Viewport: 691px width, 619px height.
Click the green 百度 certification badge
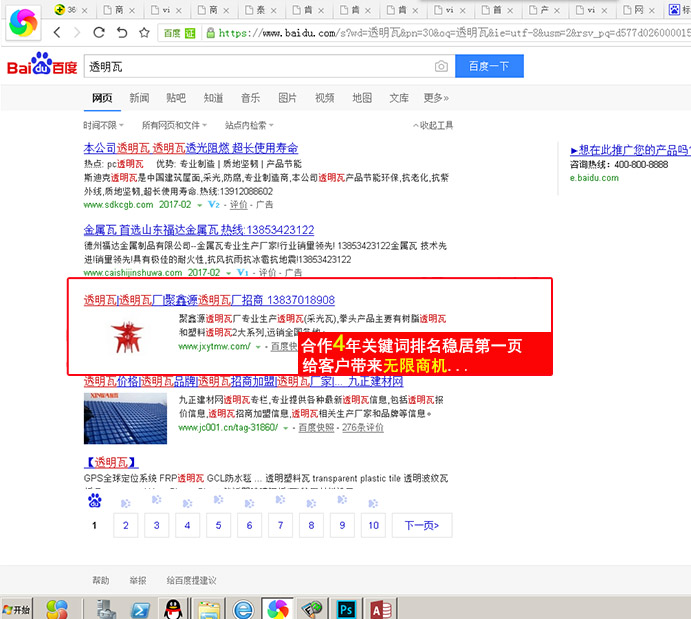(179, 33)
